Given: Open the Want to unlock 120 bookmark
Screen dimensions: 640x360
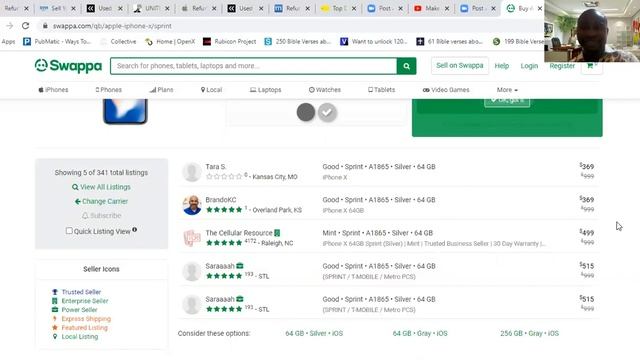Looking at the screenshot, I should (x=374, y=42).
